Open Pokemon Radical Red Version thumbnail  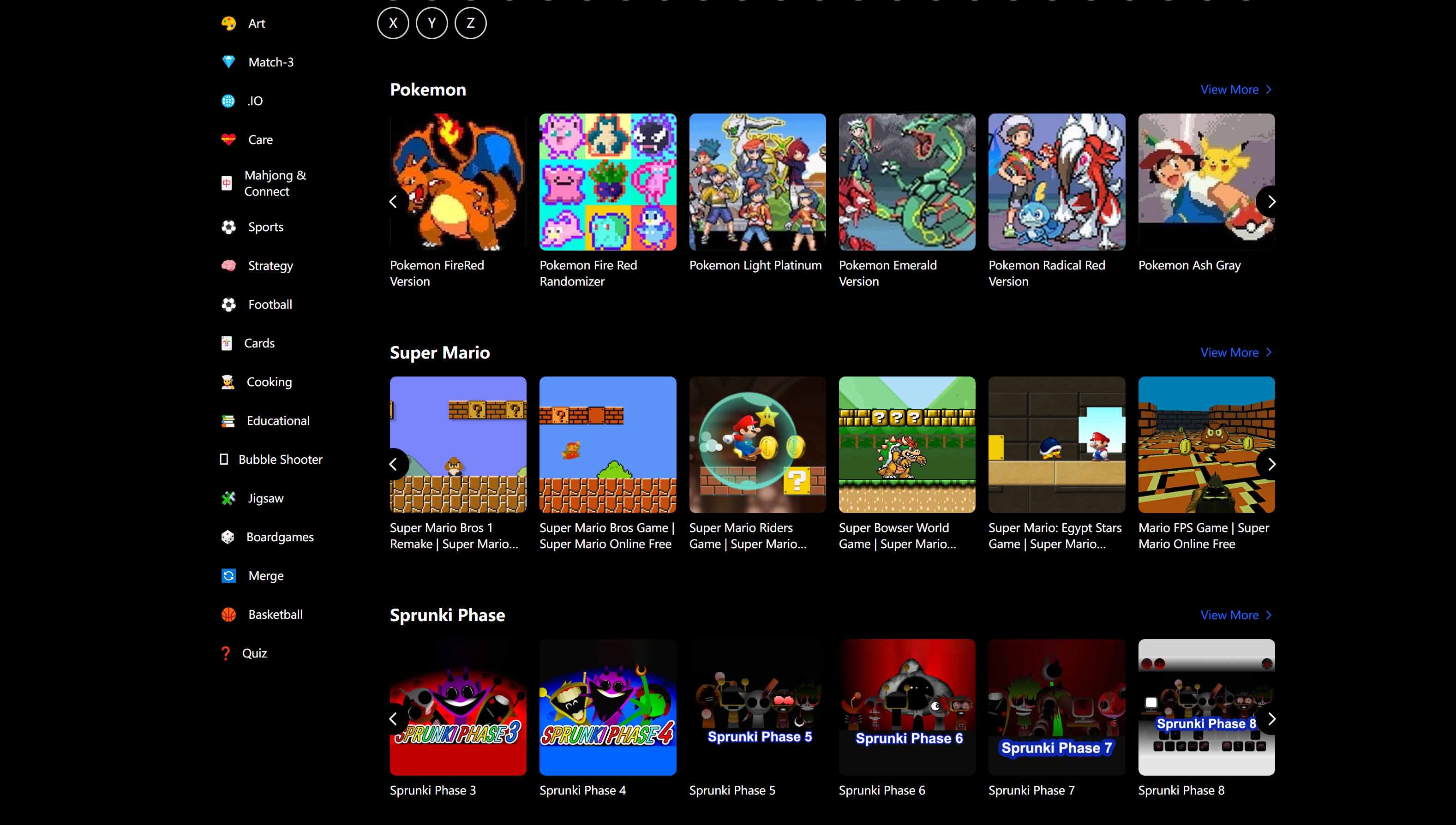tap(1057, 182)
